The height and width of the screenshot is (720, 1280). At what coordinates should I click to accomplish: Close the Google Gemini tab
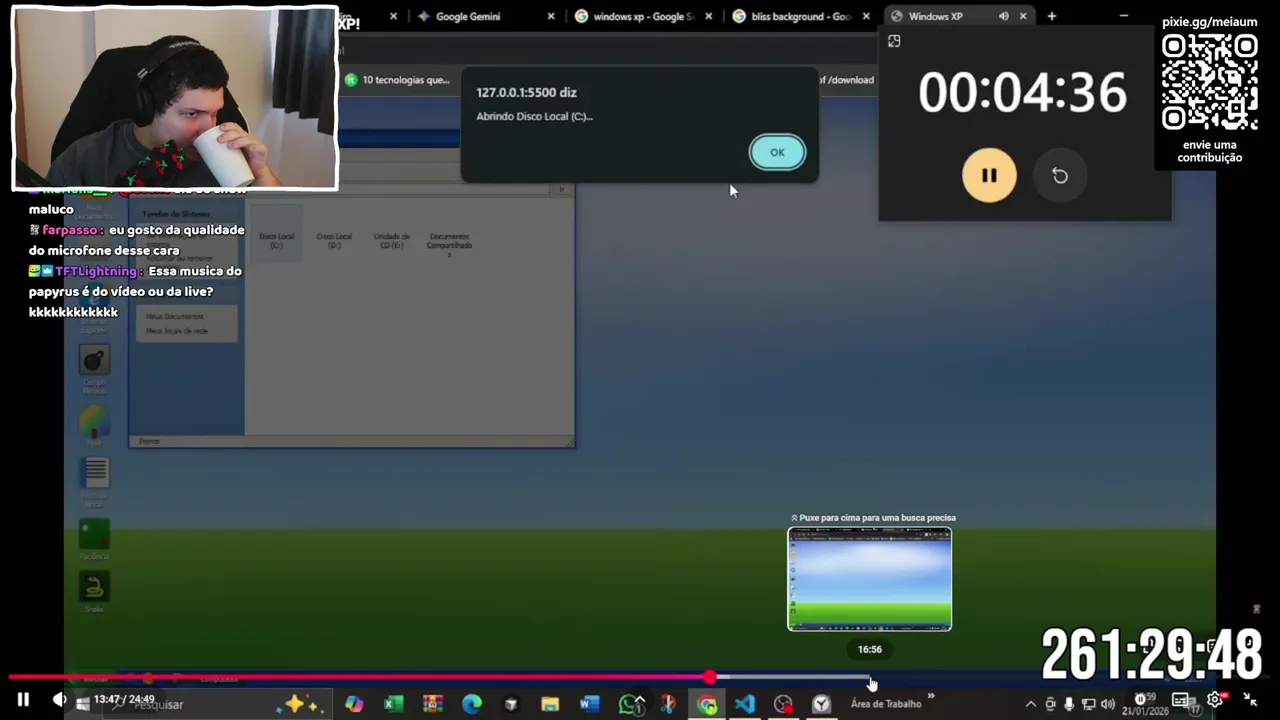pos(551,16)
